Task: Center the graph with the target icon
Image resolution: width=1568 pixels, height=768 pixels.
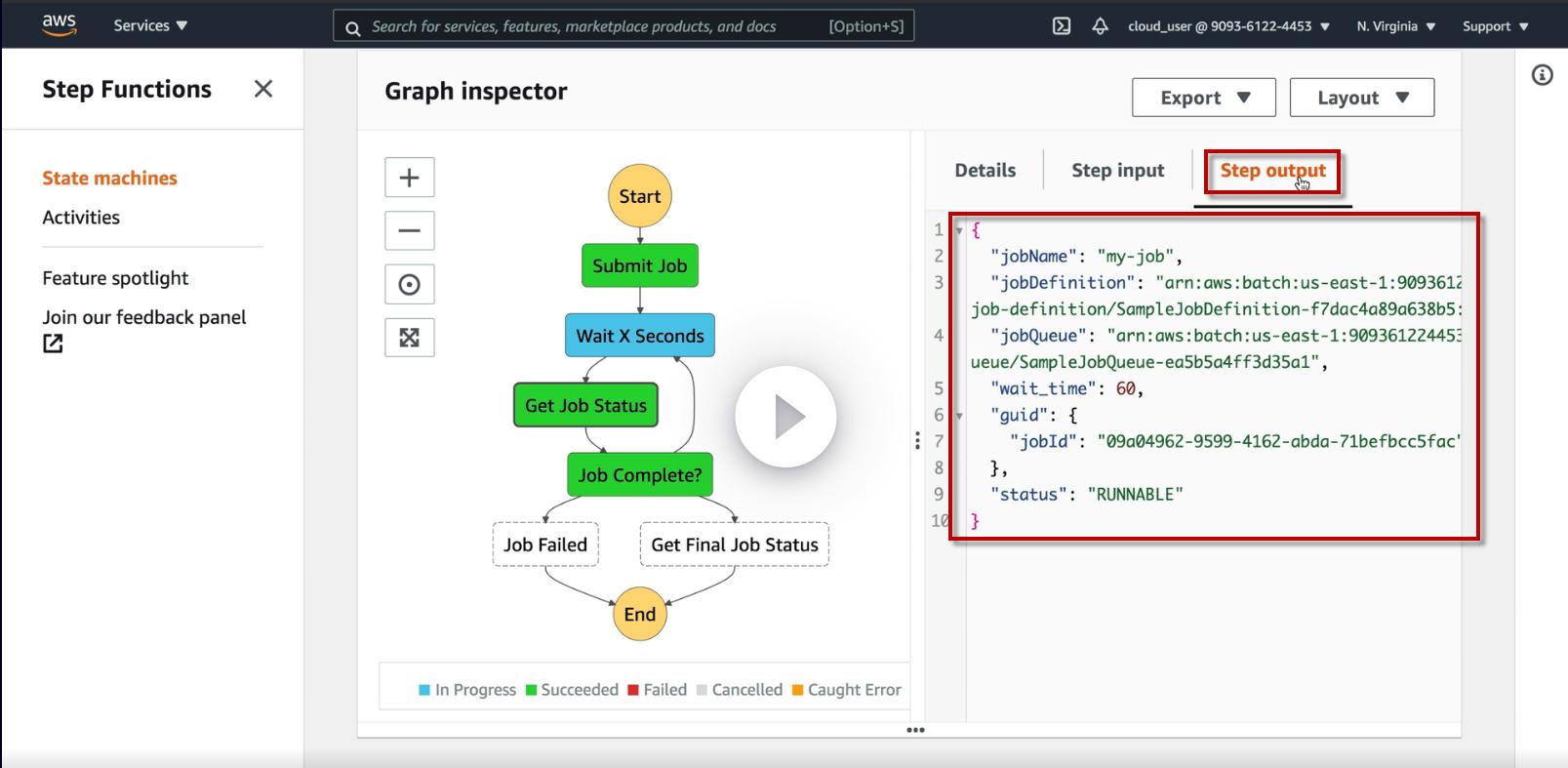Action: click(409, 285)
